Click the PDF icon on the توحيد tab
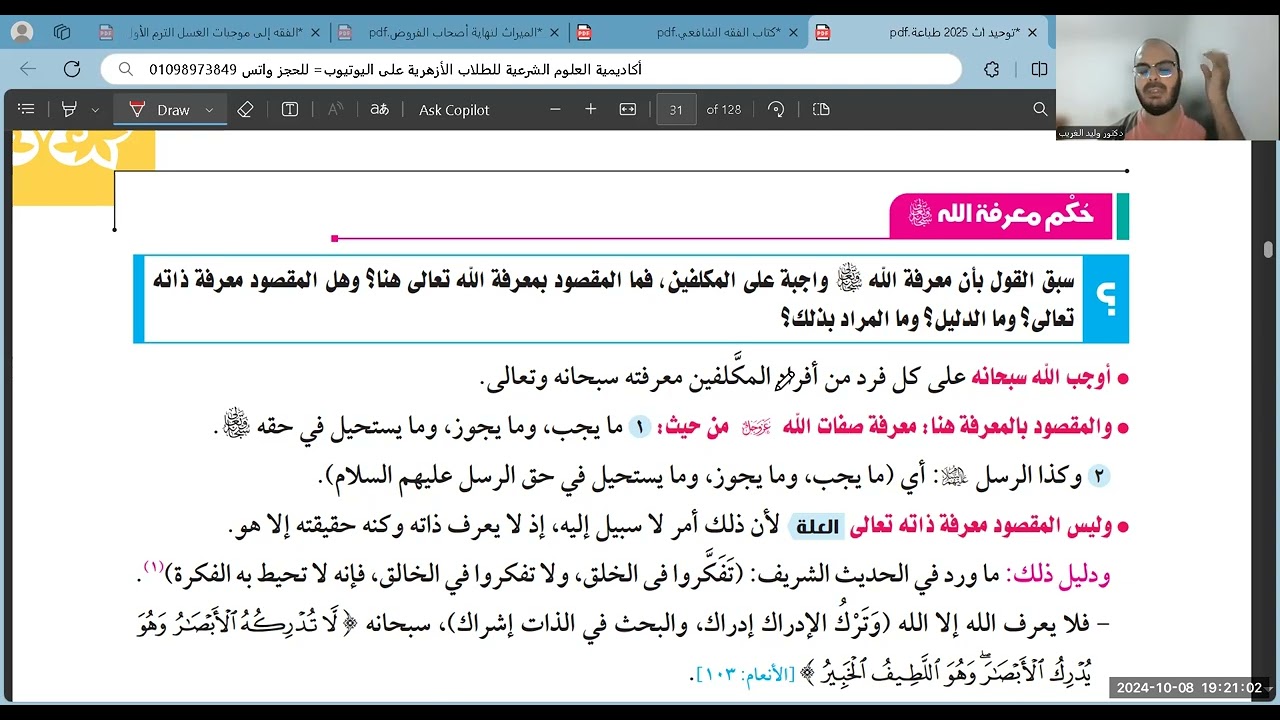1280x720 pixels. (x=823, y=32)
